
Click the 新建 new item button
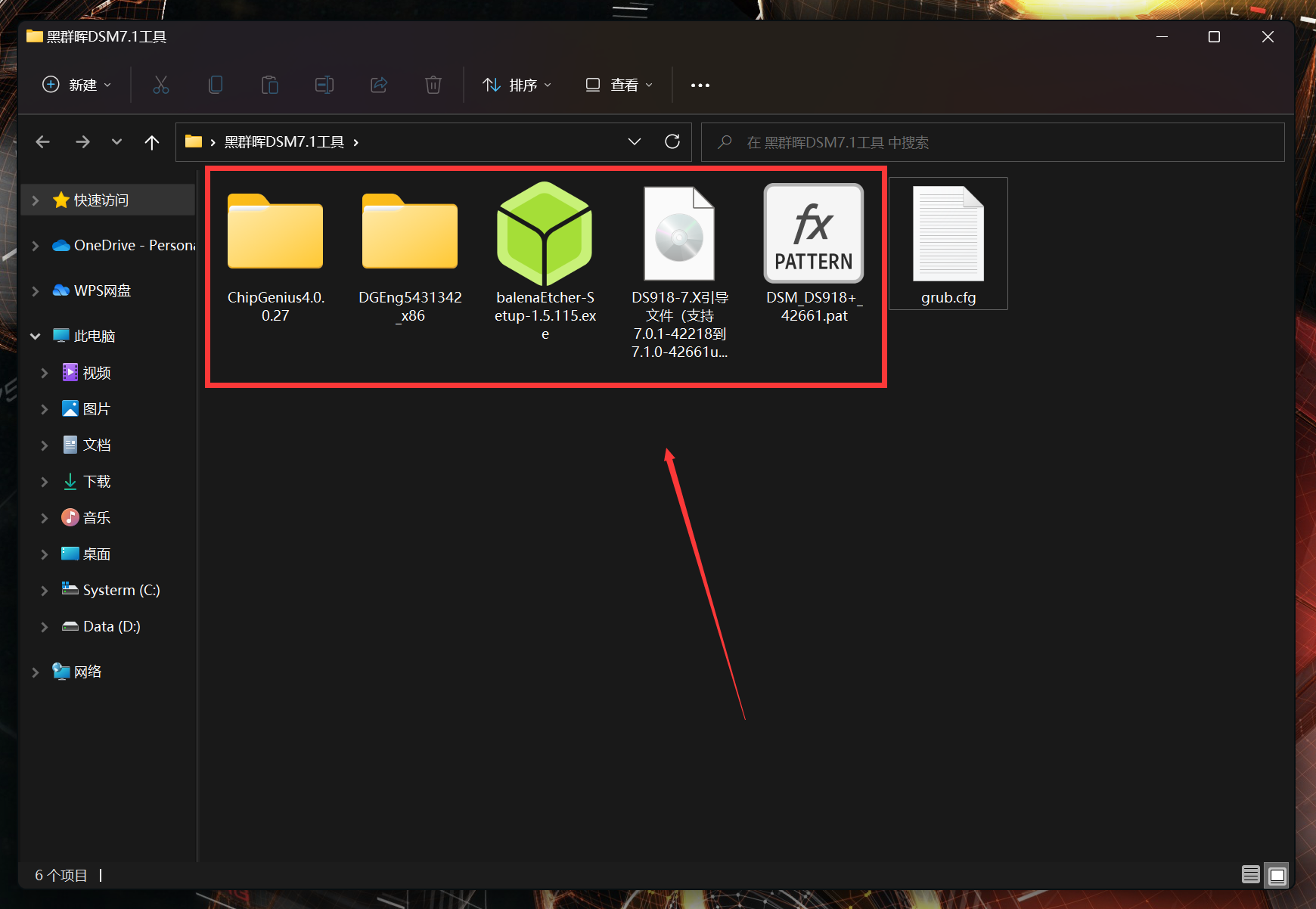(76, 85)
